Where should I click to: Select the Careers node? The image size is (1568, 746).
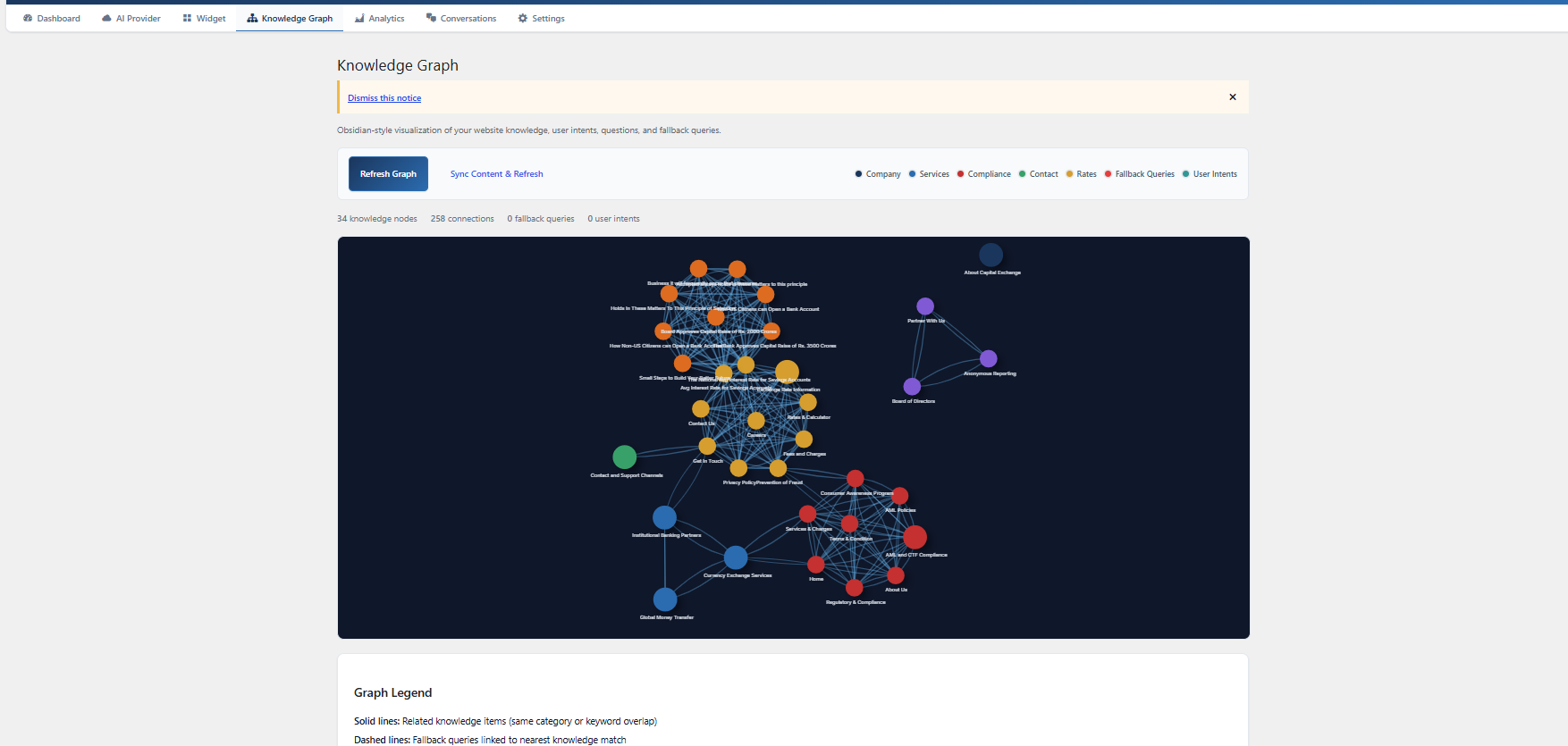[x=756, y=420]
